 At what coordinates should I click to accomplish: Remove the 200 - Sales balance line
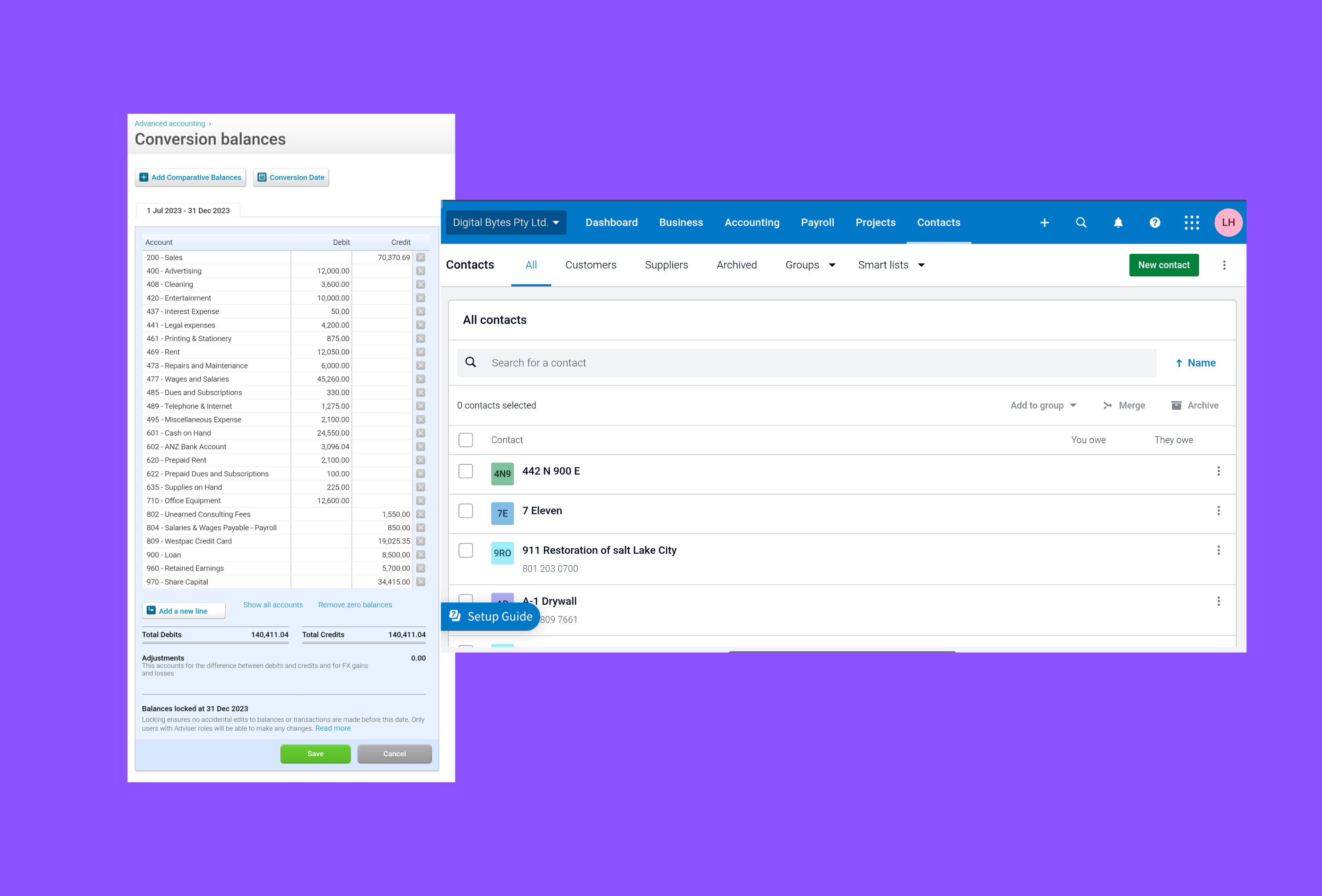420,258
